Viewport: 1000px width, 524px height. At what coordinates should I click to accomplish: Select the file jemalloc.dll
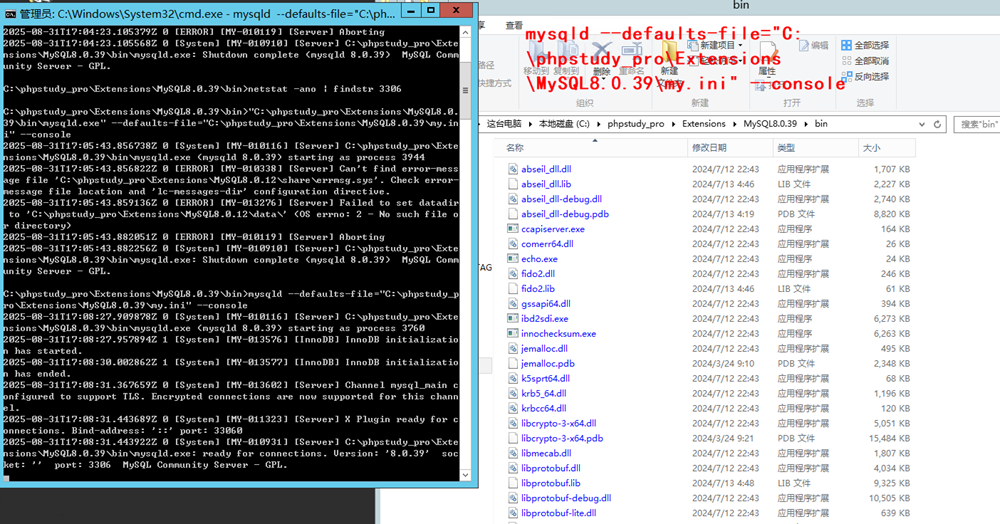tap(544, 348)
